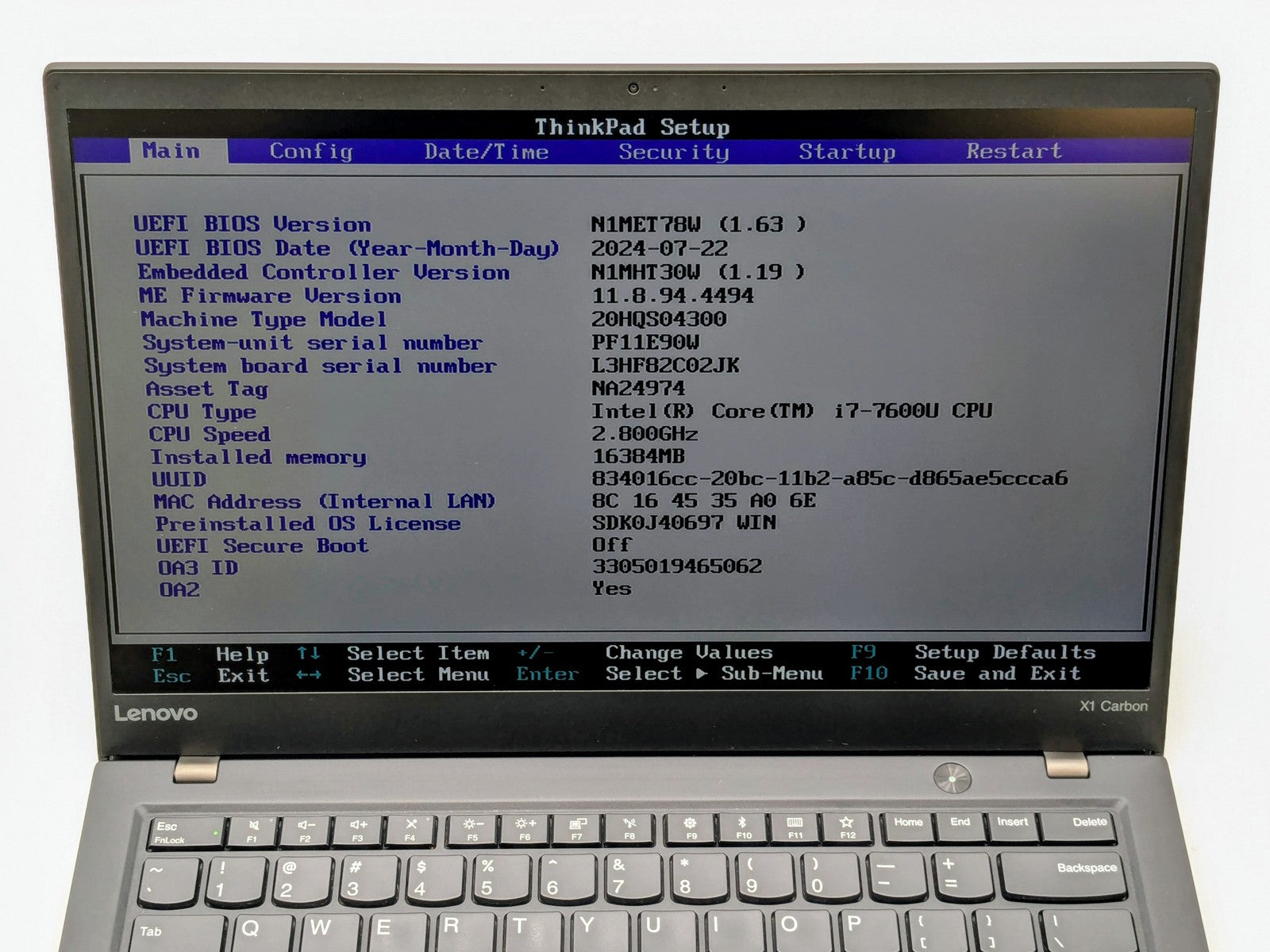Select the CPU Type label

tap(202, 412)
